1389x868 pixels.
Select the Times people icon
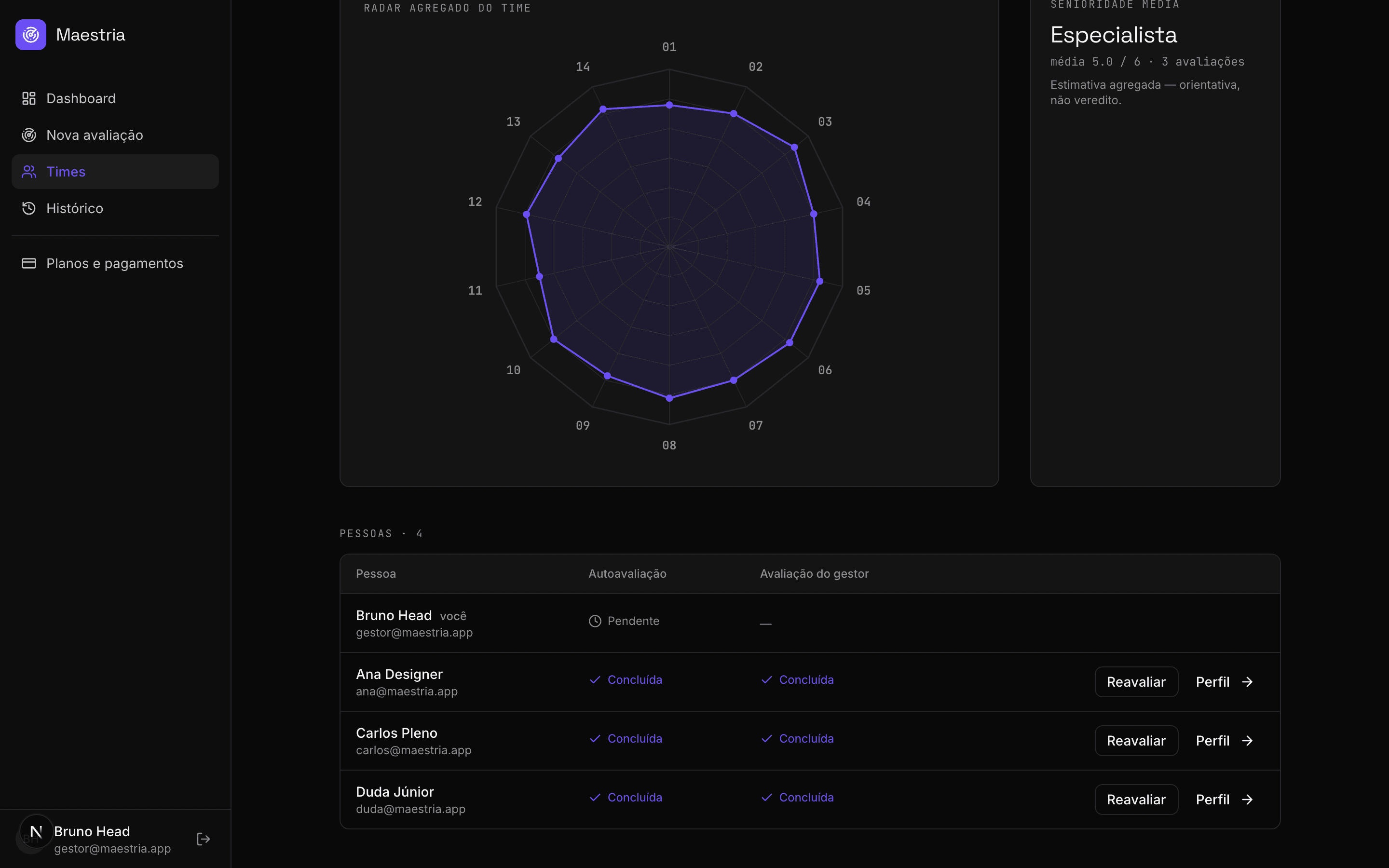[29, 172]
